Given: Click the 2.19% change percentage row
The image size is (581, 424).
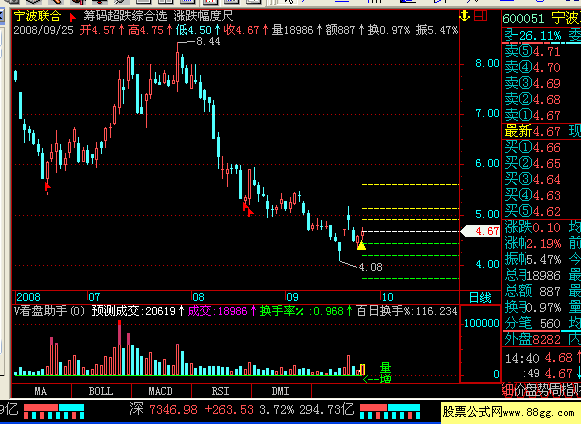Looking at the screenshot, I should (532, 244).
